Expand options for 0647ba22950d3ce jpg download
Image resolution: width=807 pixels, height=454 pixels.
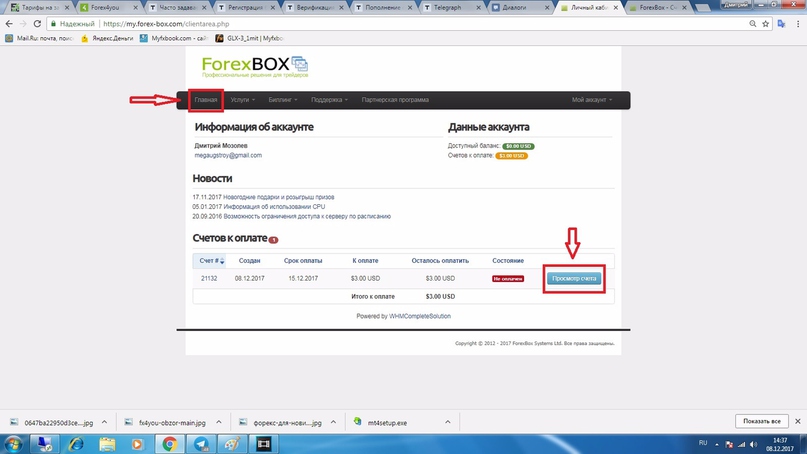coord(104,422)
